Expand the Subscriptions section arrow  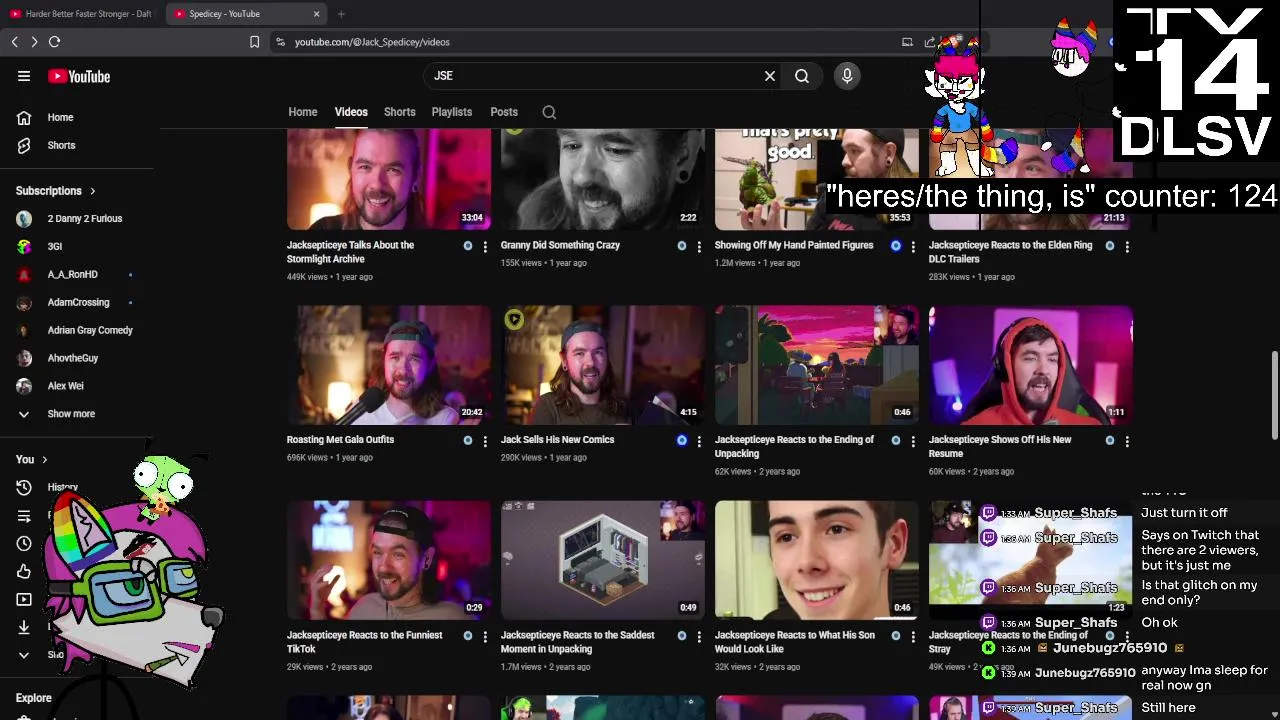(x=93, y=191)
